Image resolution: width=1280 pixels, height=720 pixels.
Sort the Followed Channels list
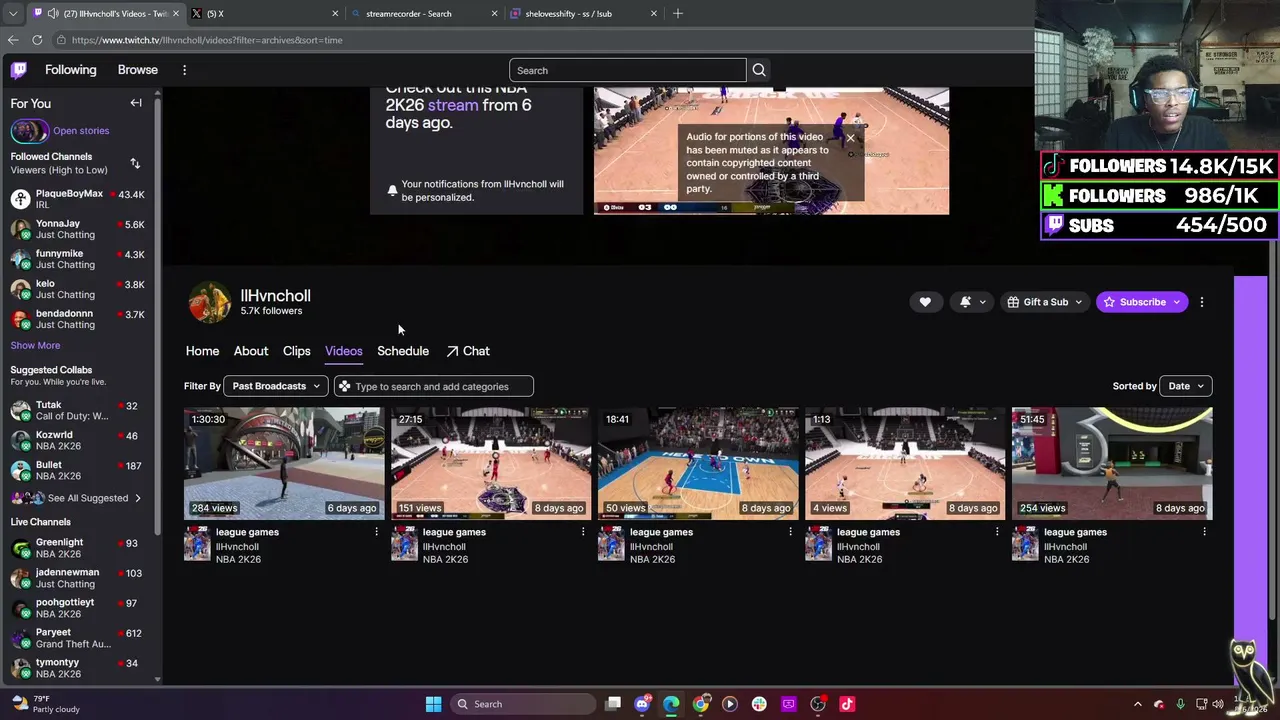[135, 163]
